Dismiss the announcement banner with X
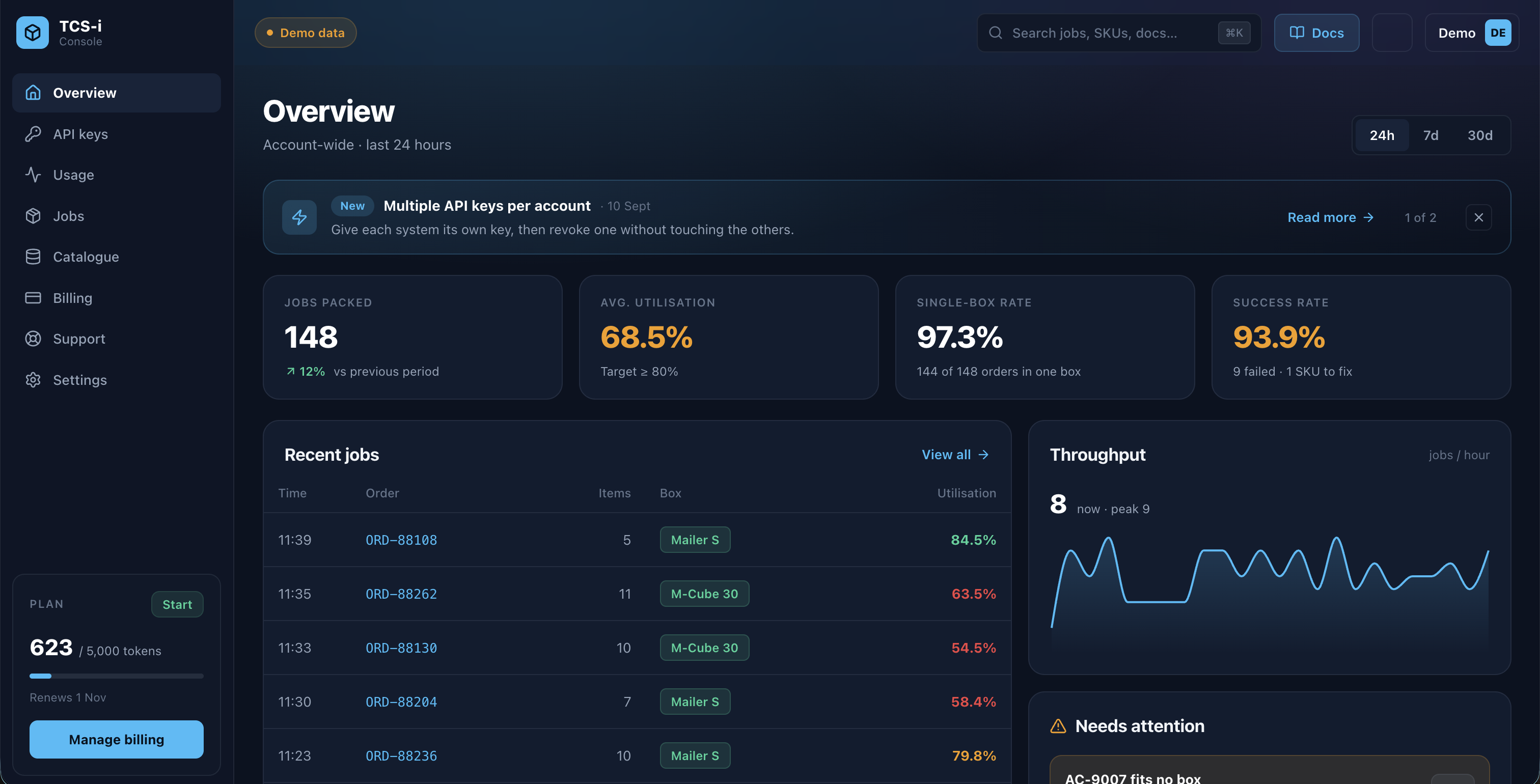1540x784 pixels. tap(1478, 217)
